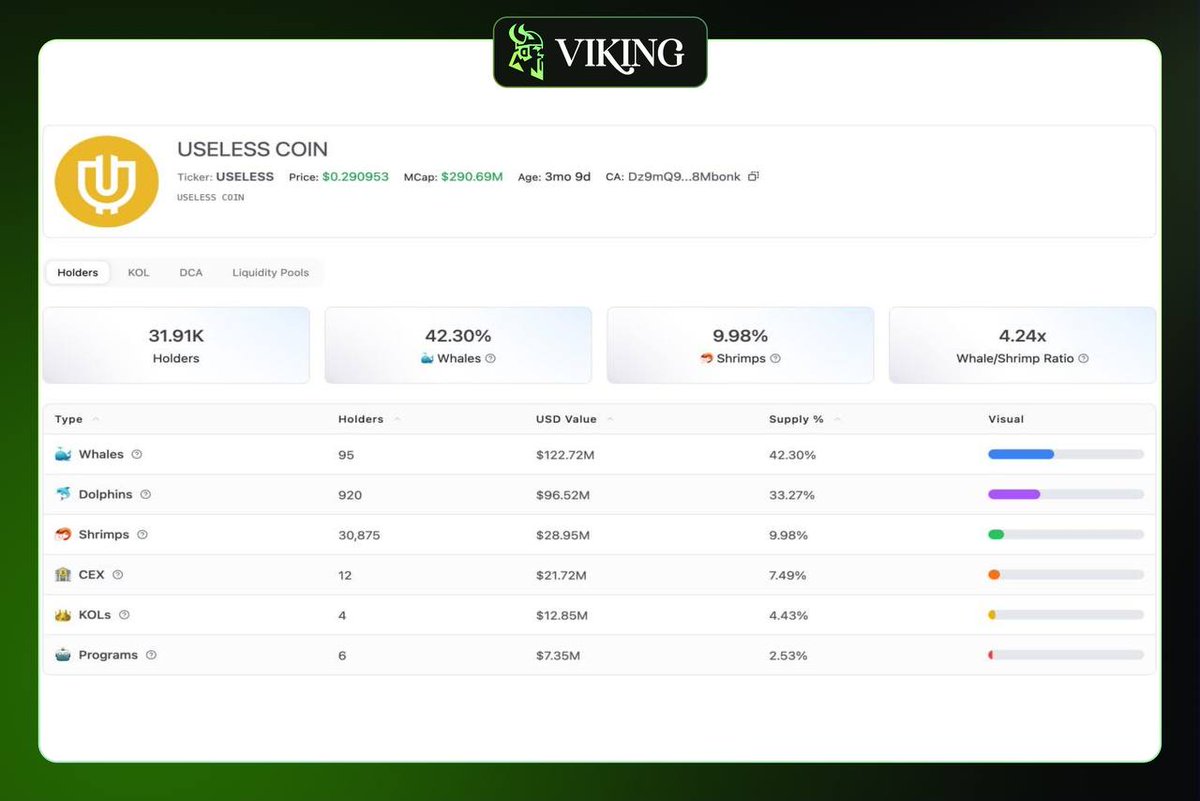Open CEX row help icon
The height and width of the screenshot is (801, 1200).
(x=118, y=574)
